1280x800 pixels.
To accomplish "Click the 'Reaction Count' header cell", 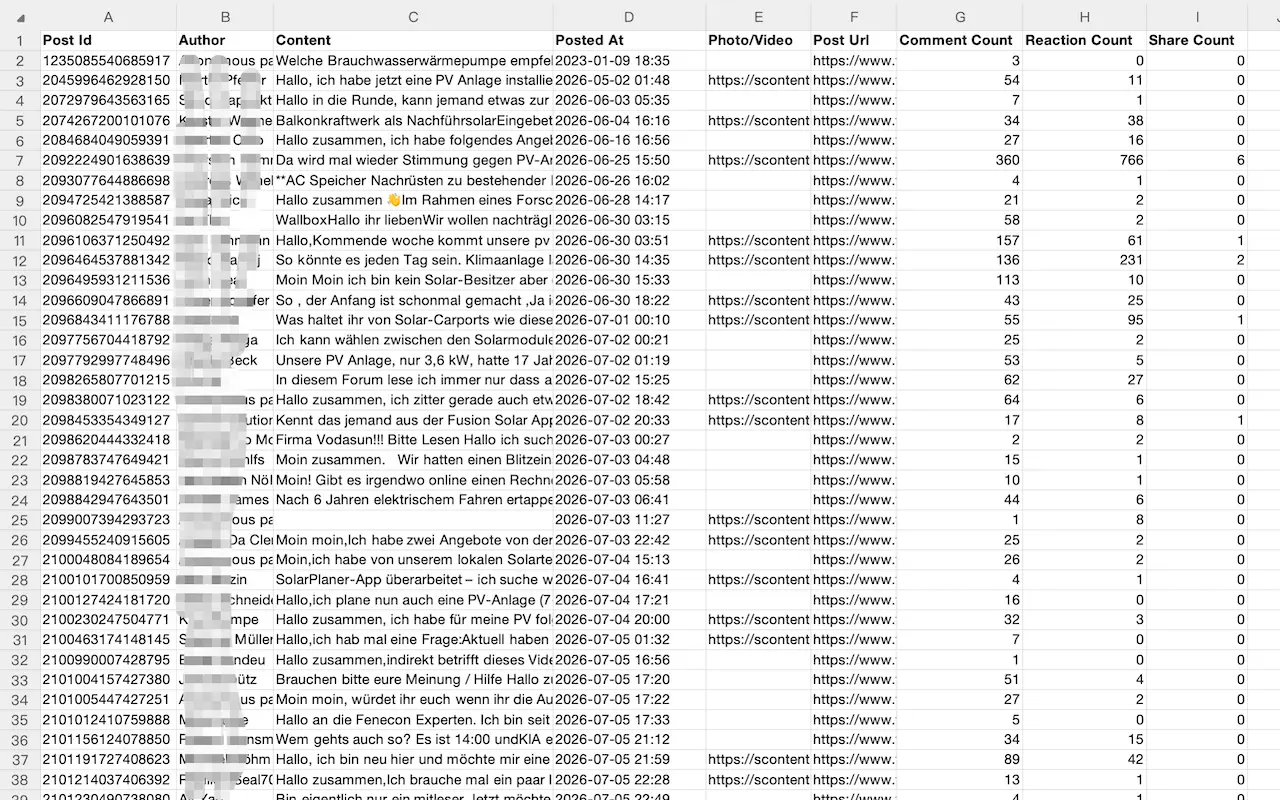I will 1085,40.
